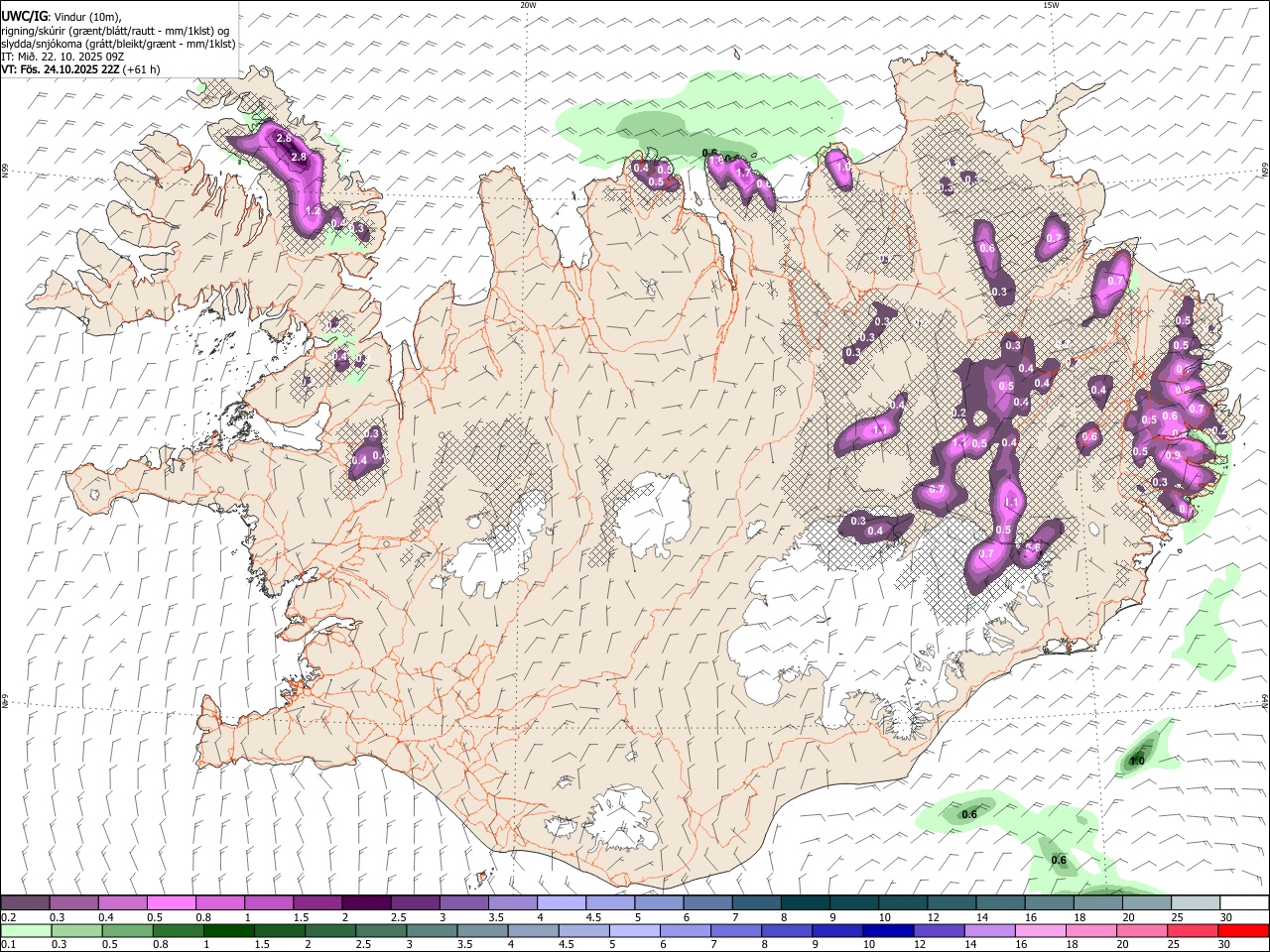This screenshot has height=952, width=1270.
Task: Select the upper scale swatch above the 0.3 label
Action: (73, 902)
